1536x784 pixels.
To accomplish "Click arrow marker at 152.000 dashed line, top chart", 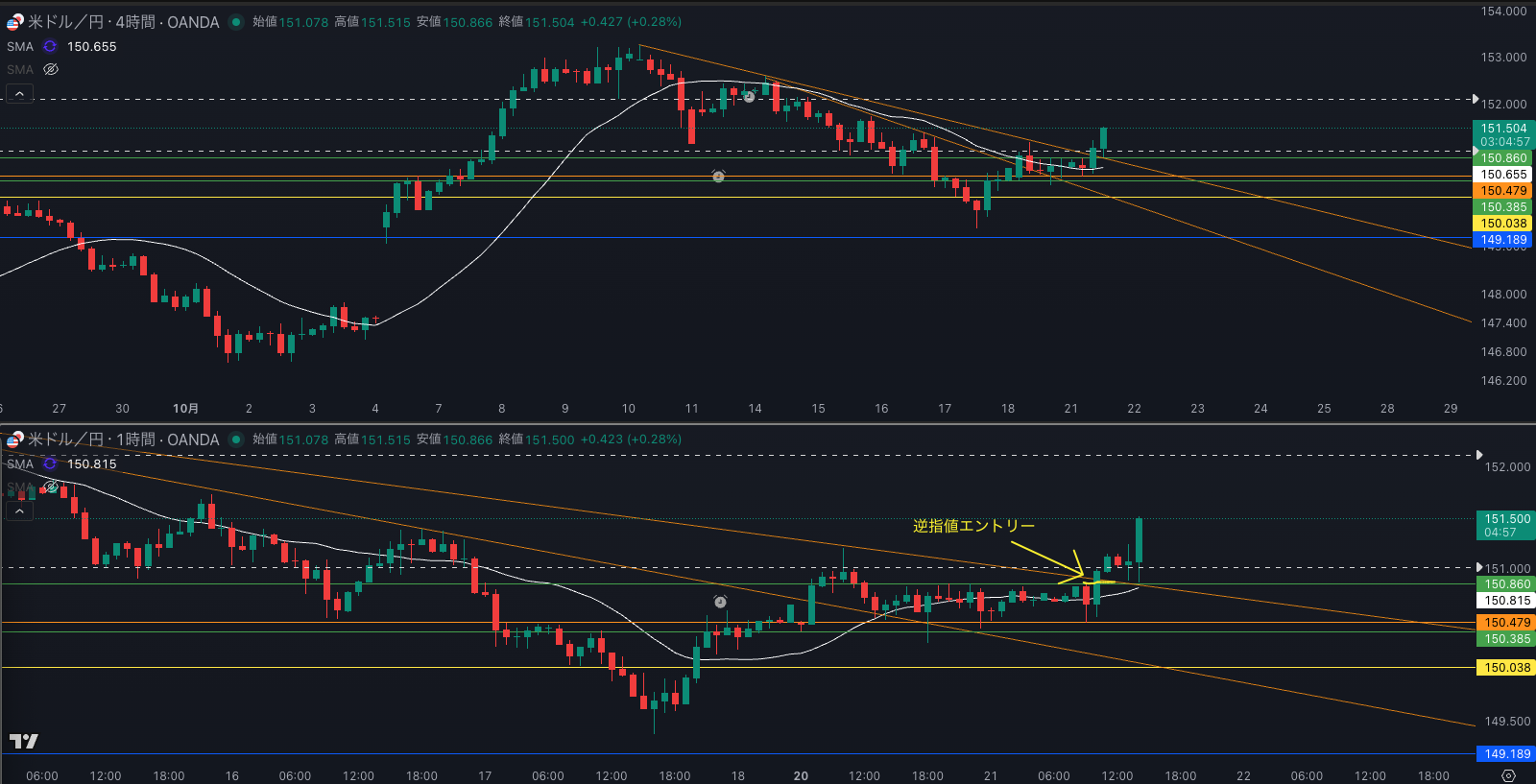I will 1476,99.
